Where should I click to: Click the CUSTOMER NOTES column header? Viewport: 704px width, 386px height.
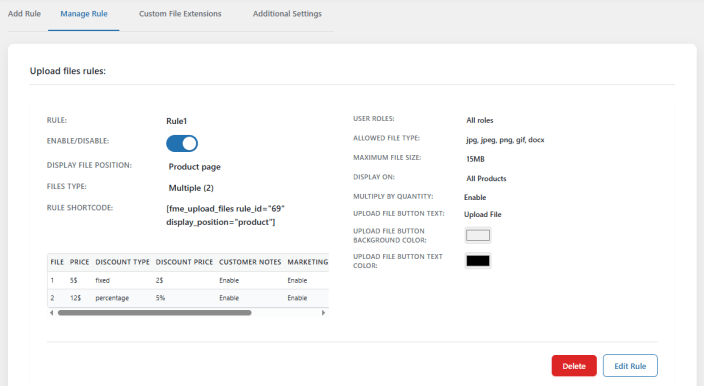pyautogui.click(x=250, y=262)
